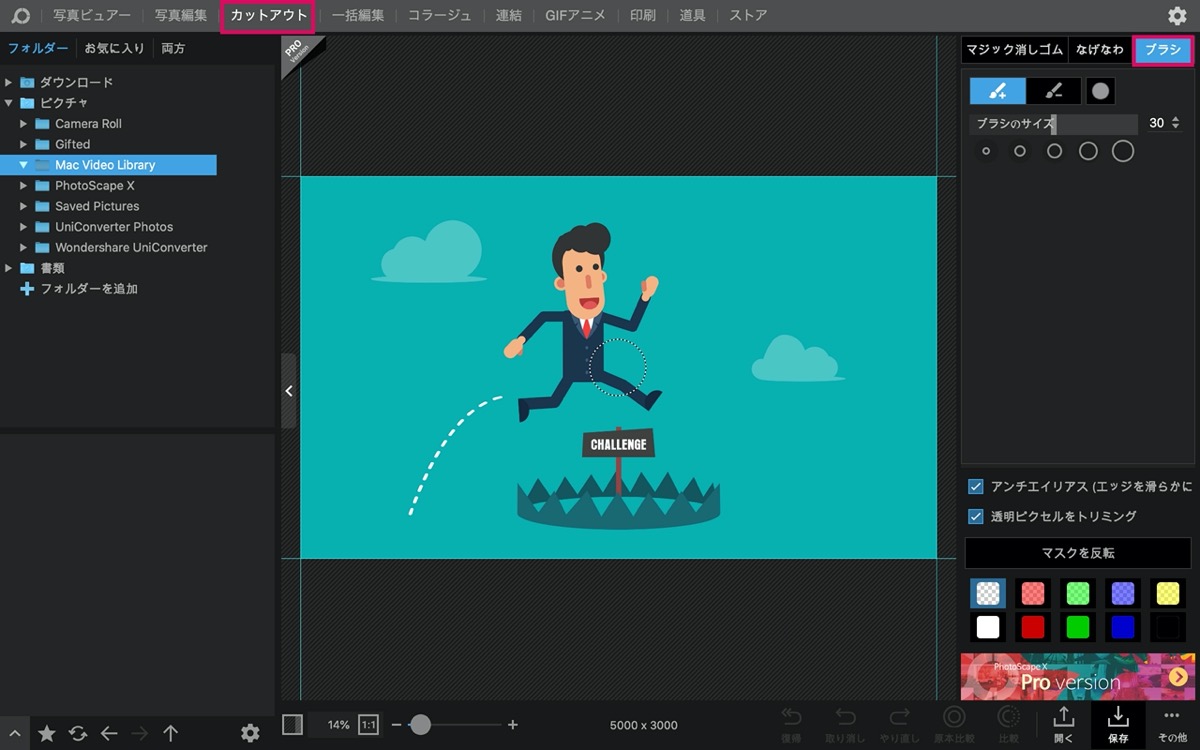1200x750 pixels.
Task: Select the subtract brush (brush minus) tool
Action: pos(1053,91)
